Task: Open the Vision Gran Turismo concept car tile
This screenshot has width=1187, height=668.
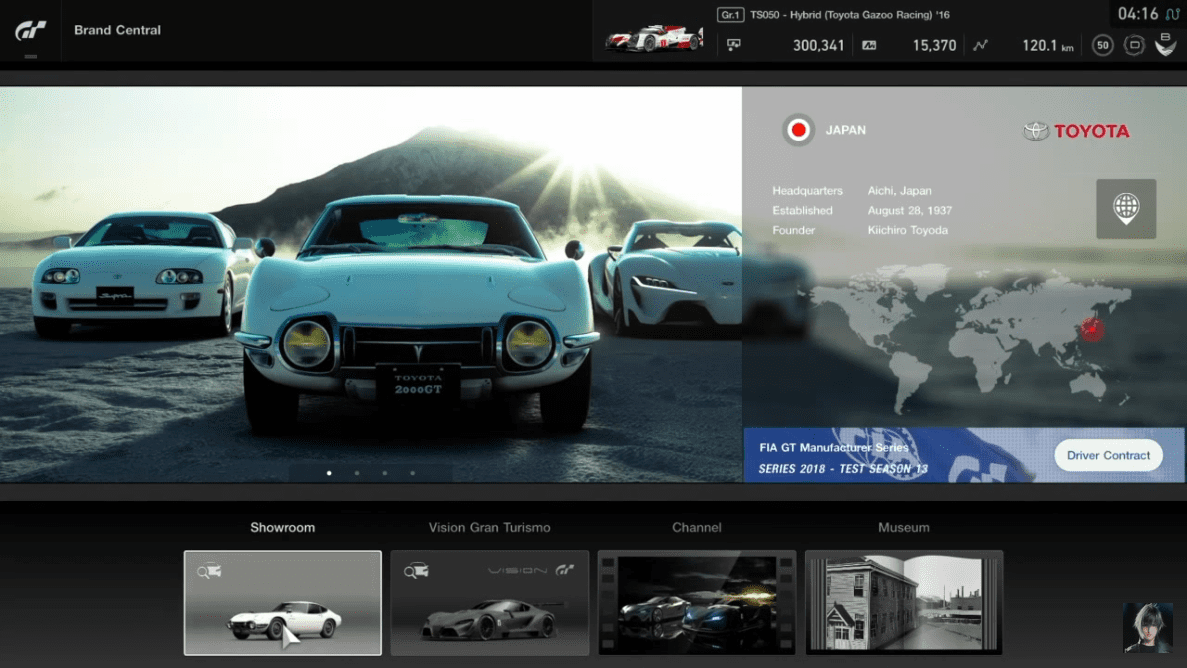Action: [490, 603]
